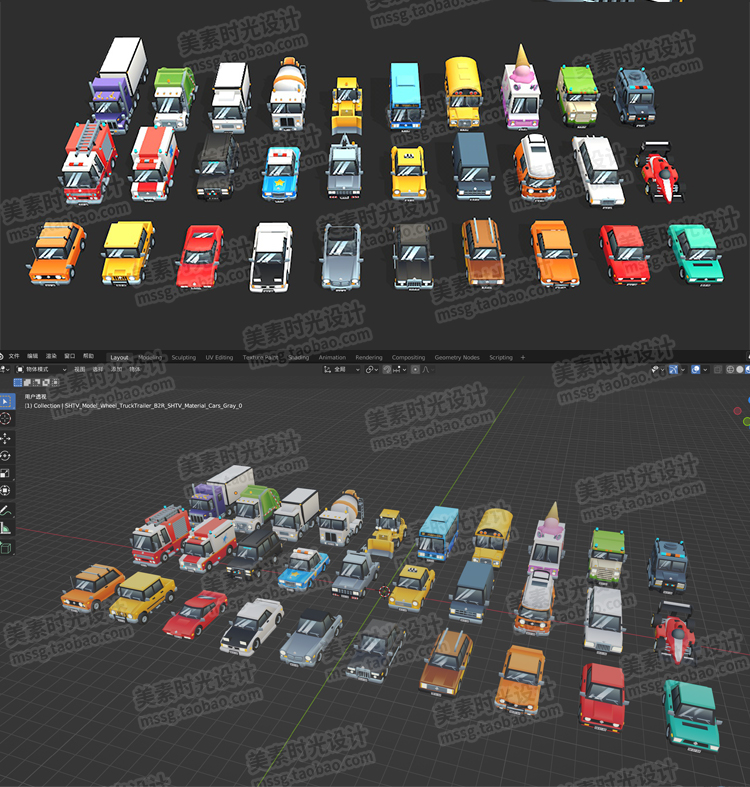Screen dimensions: 750x787
Task: Open the editor type selector icon
Action: click(4, 369)
